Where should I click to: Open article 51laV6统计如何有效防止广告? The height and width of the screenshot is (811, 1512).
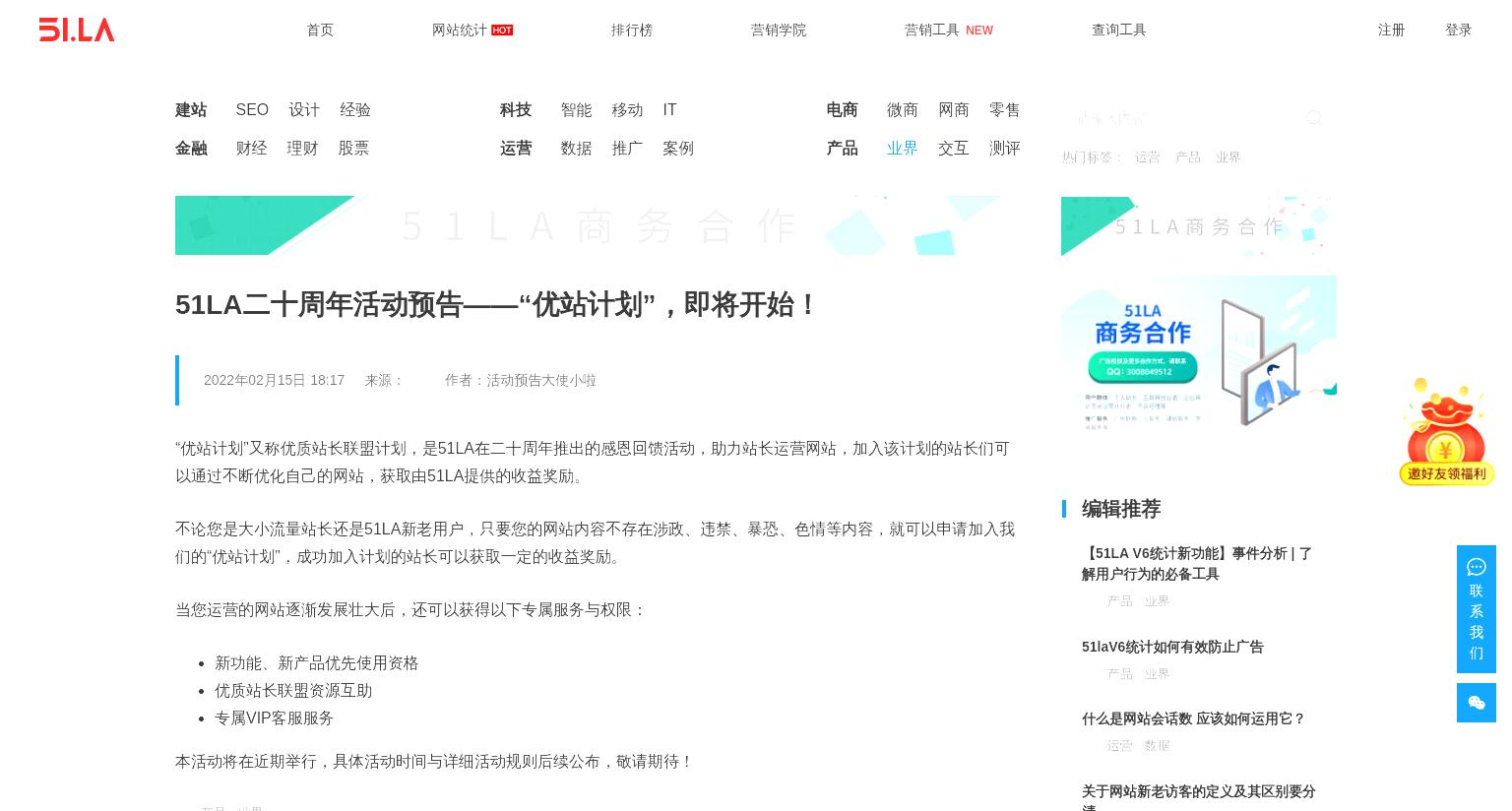(x=1172, y=647)
